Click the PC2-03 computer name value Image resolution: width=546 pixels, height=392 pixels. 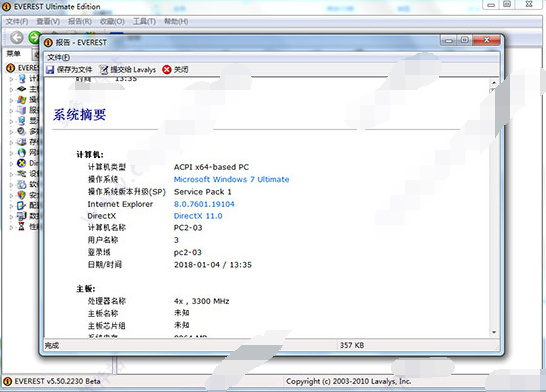tap(188, 228)
